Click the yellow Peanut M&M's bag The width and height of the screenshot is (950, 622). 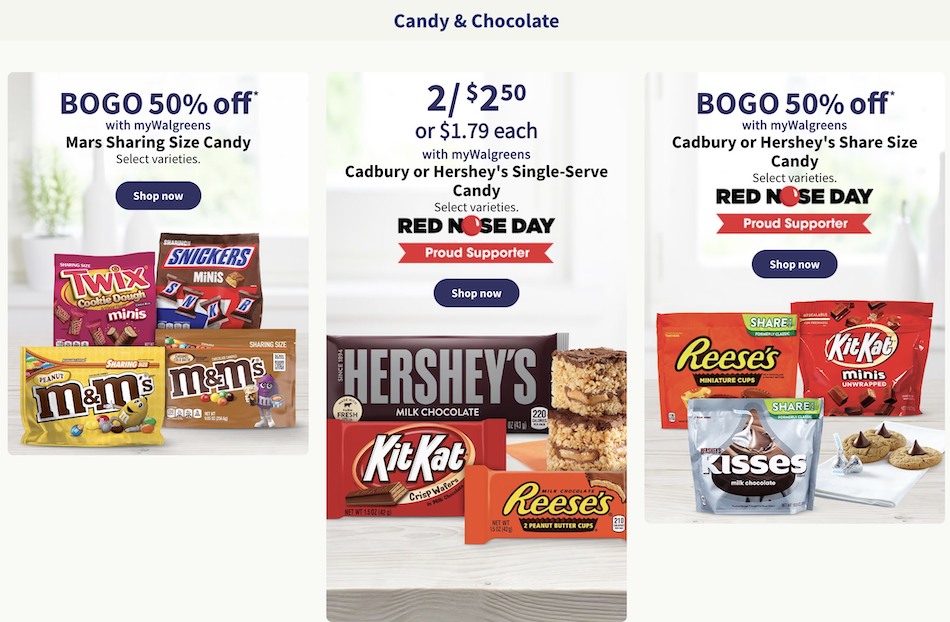92,394
